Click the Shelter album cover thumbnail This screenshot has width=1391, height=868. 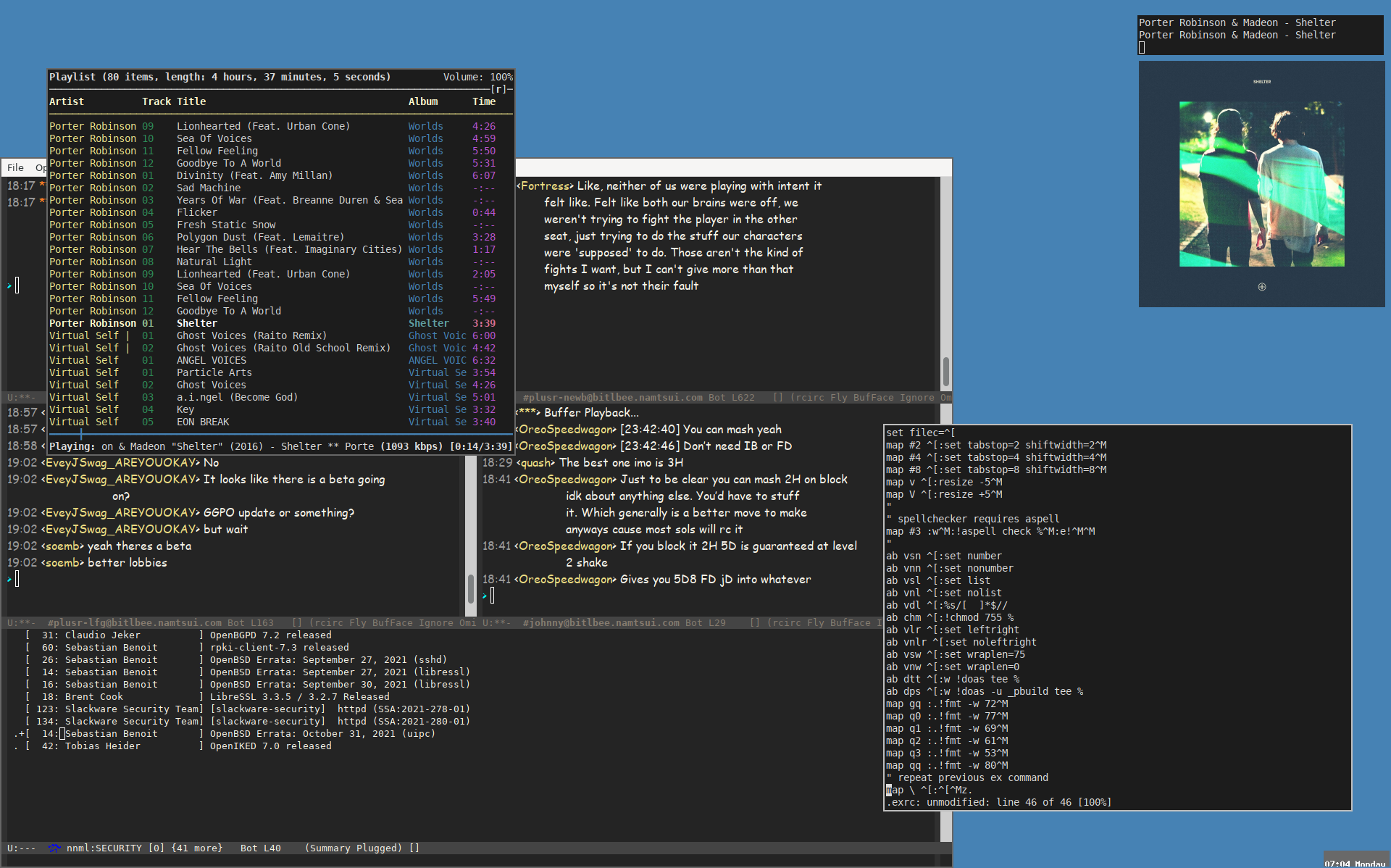1261,184
